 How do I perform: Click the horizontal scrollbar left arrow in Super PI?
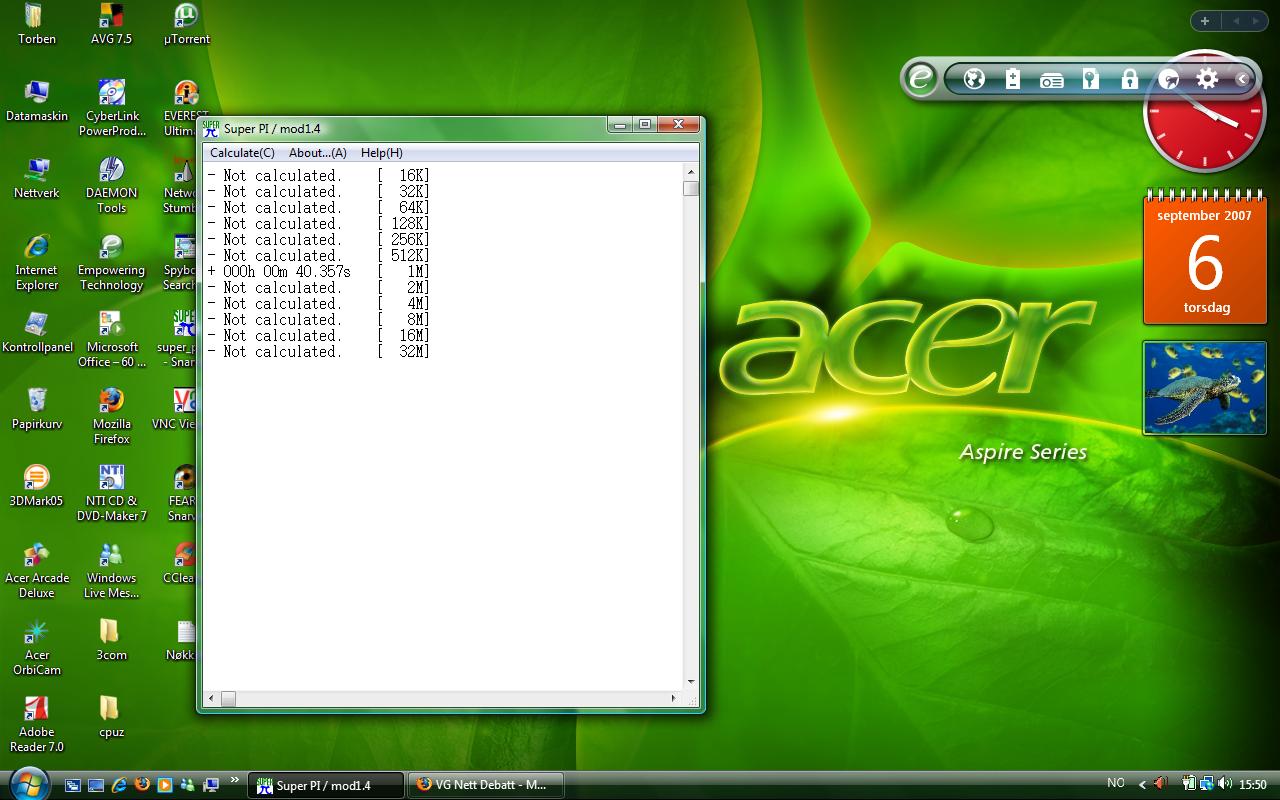[211, 698]
